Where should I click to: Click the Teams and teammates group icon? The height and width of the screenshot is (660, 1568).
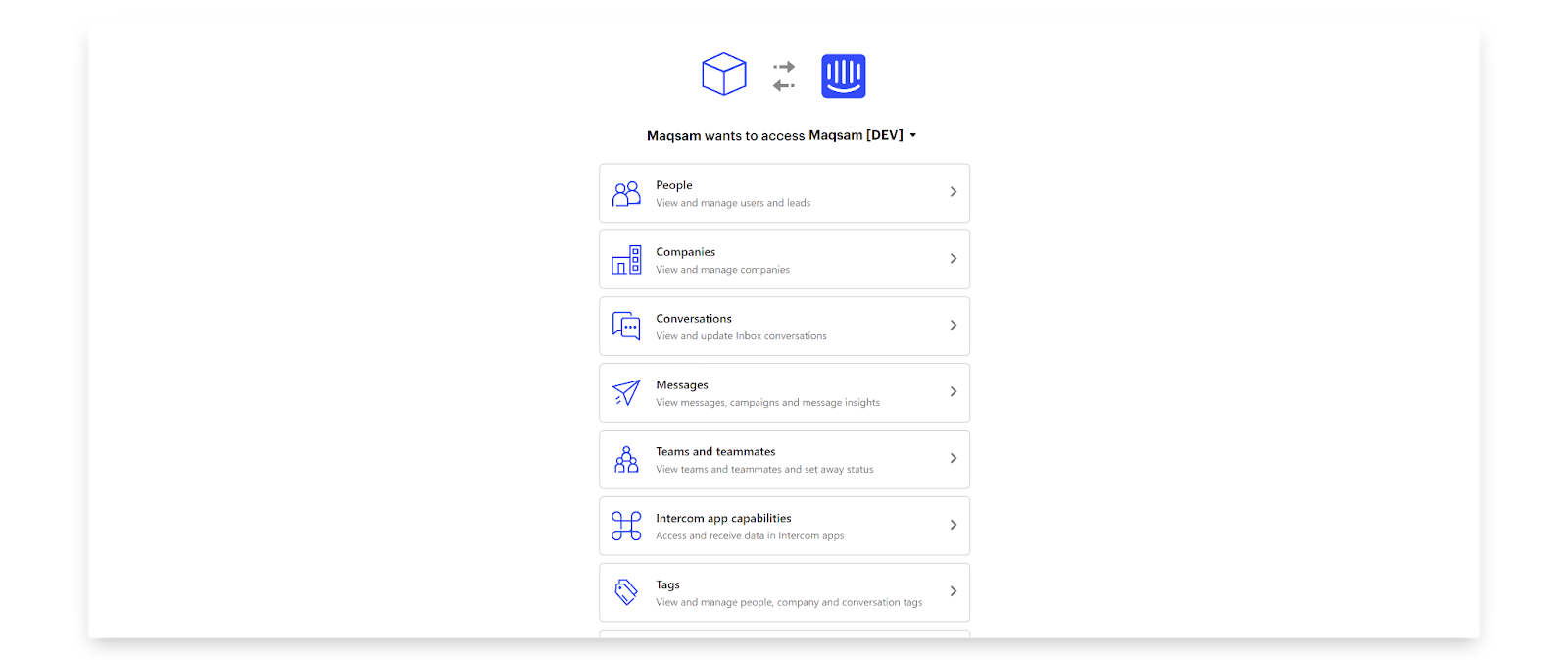click(x=626, y=459)
